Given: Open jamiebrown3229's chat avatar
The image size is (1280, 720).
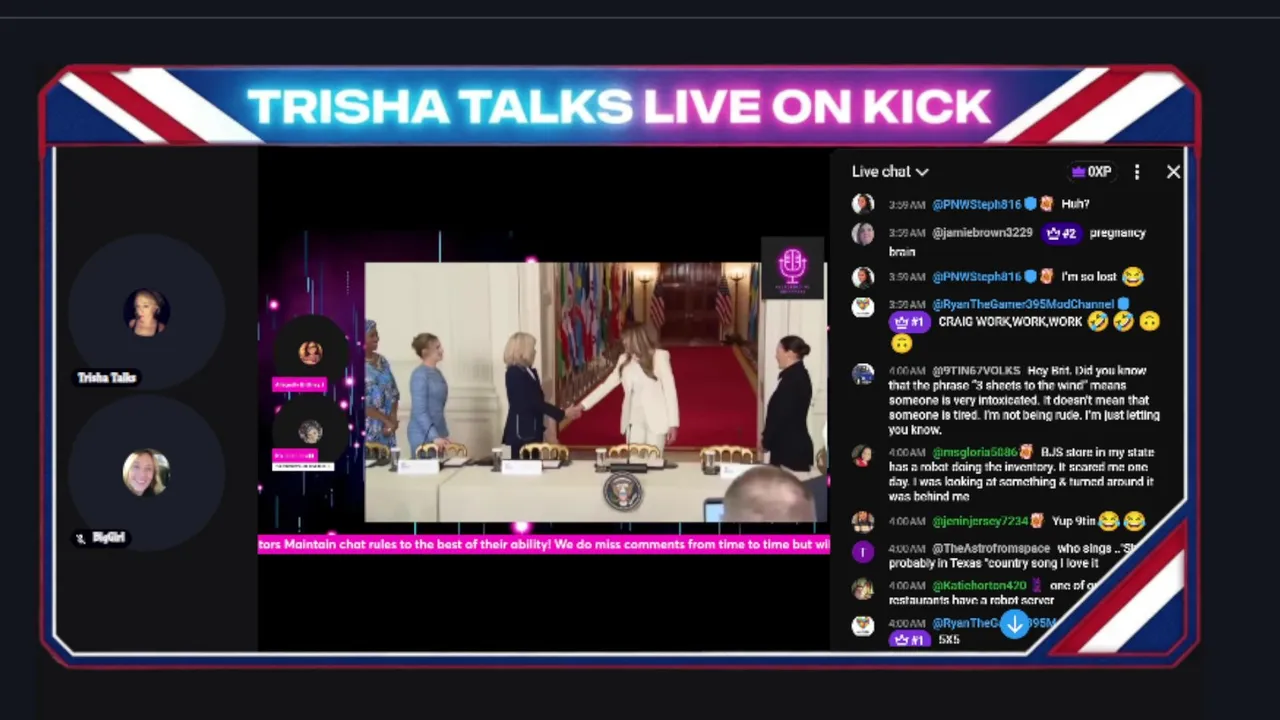Looking at the screenshot, I should [863, 234].
